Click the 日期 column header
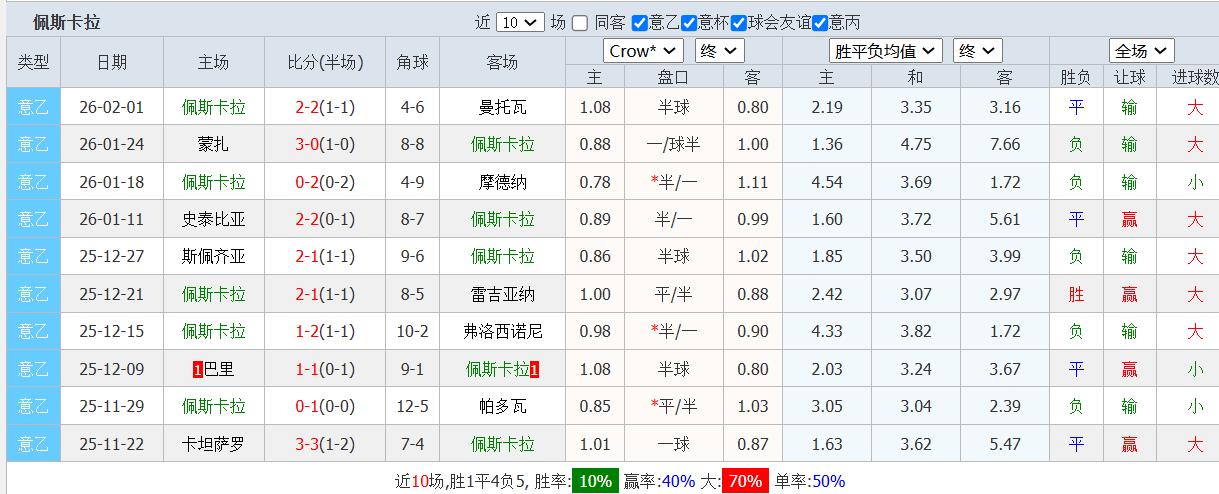The height and width of the screenshot is (494, 1219). click(x=112, y=62)
